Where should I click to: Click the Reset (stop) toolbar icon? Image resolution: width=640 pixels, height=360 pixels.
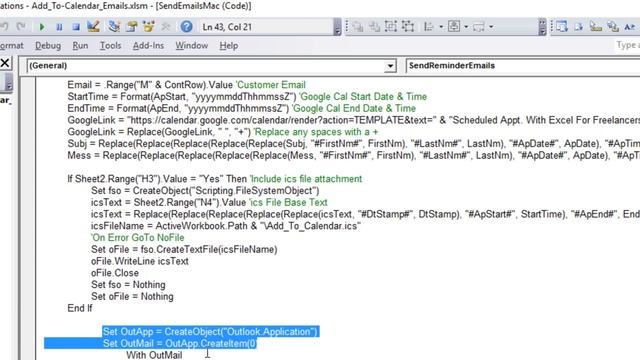point(76,27)
